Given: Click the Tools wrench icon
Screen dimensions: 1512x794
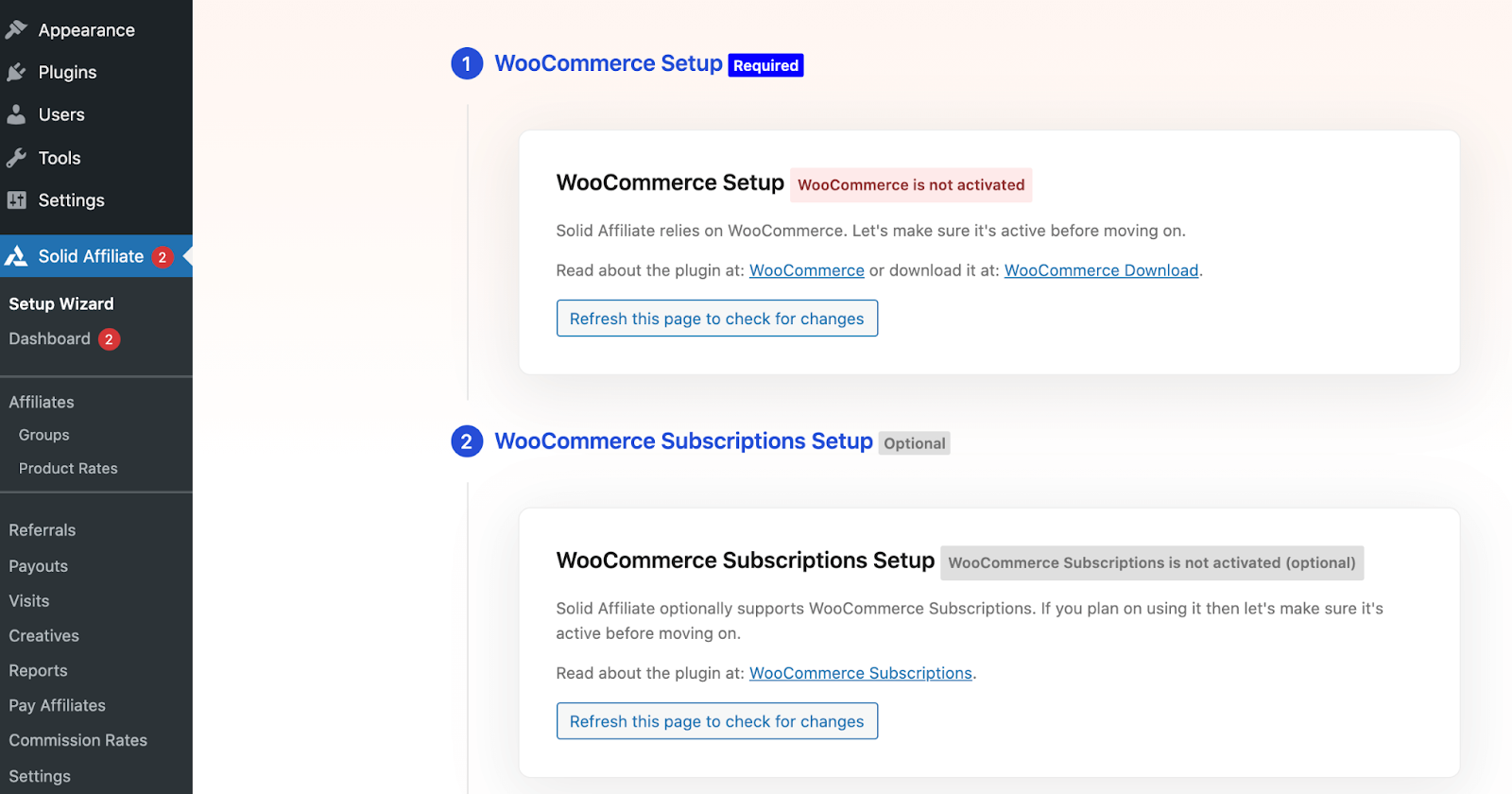Looking at the screenshot, I should [16, 158].
